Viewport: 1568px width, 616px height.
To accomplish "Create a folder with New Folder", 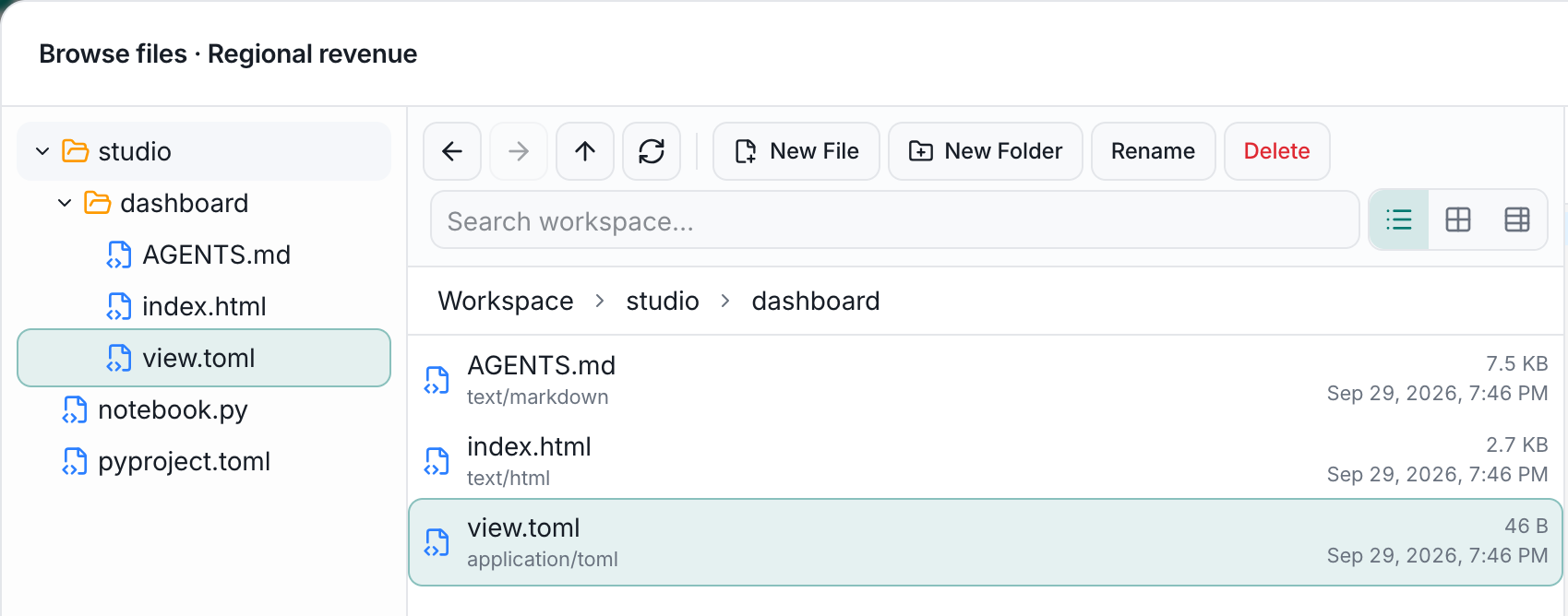I will 986,151.
